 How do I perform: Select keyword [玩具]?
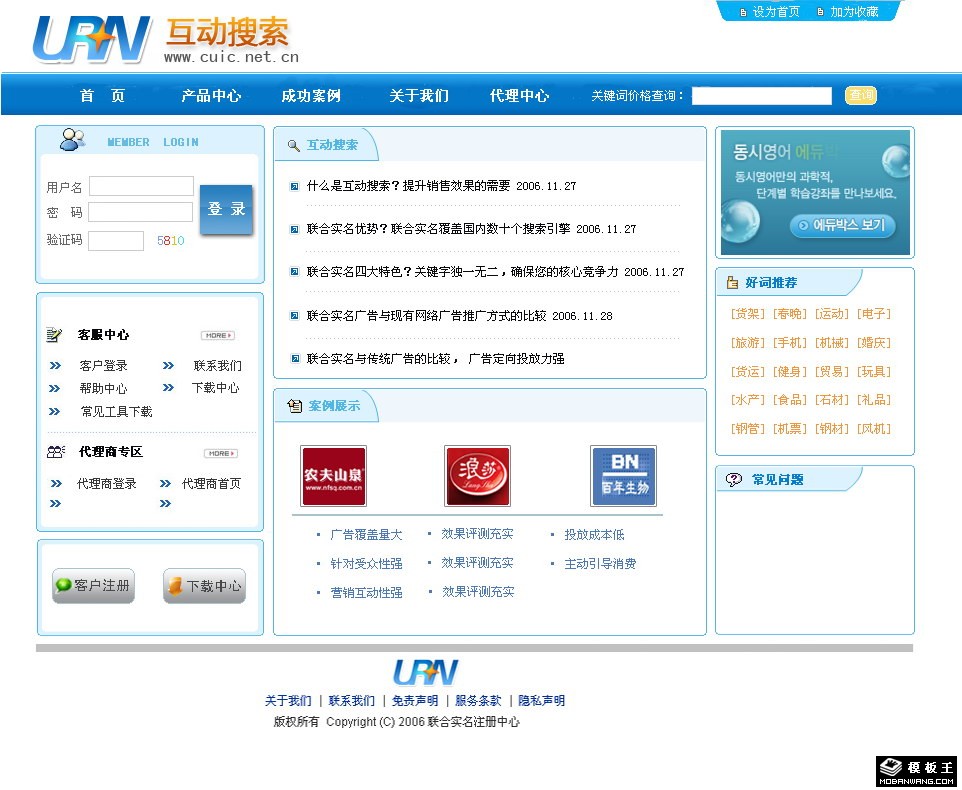click(874, 372)
